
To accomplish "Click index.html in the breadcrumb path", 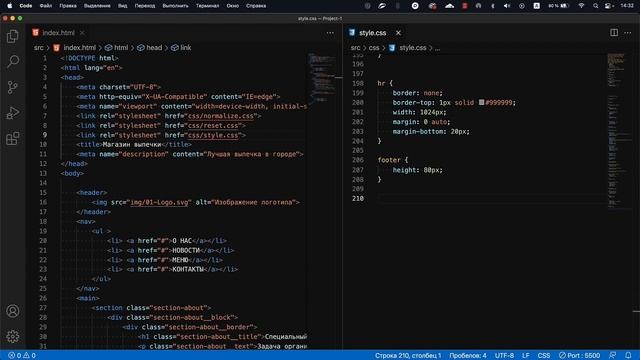I will point(80,48).
